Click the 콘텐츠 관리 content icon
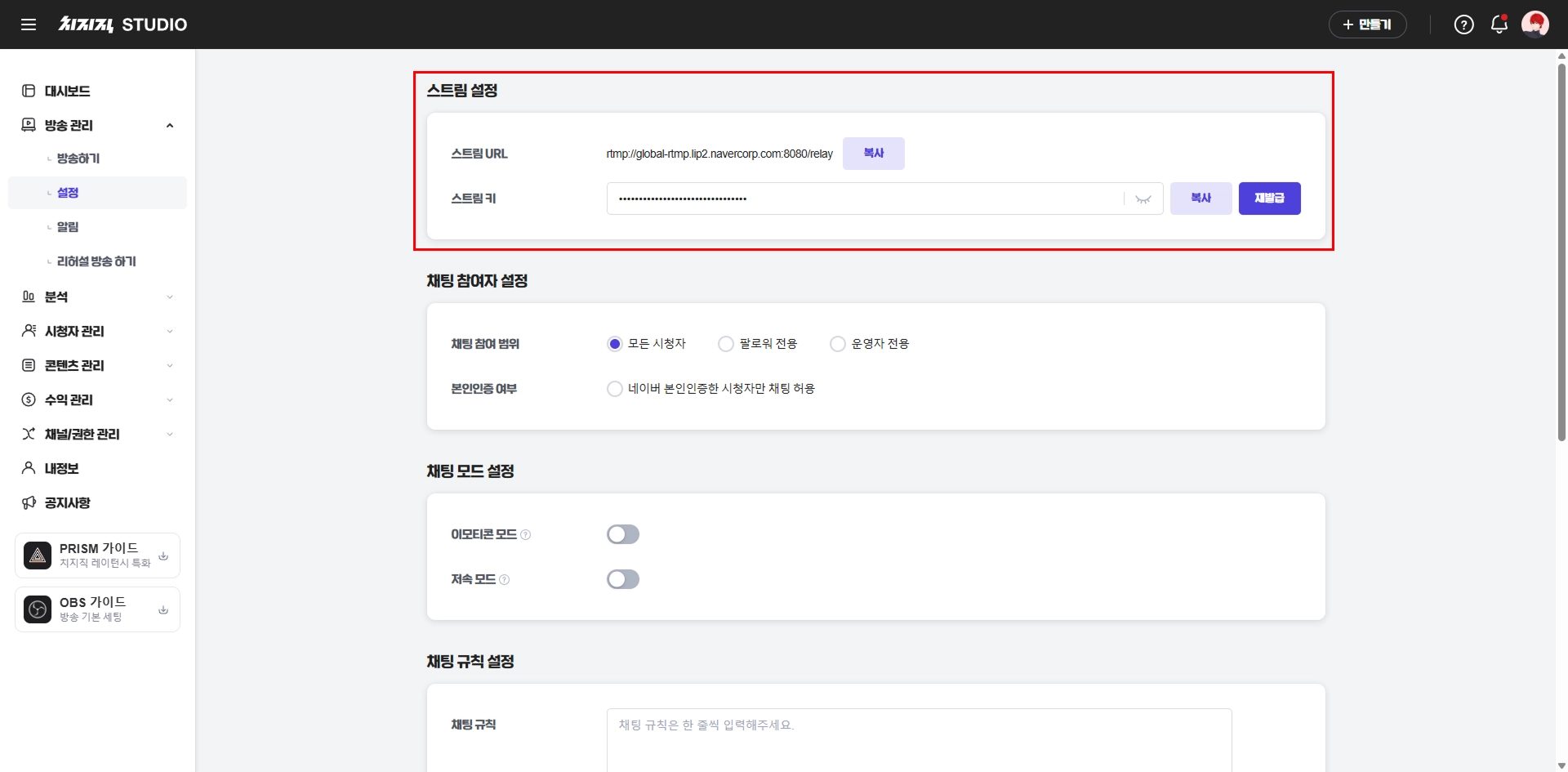The height and width of the screenshot is (772, 1568). (29, 365)
